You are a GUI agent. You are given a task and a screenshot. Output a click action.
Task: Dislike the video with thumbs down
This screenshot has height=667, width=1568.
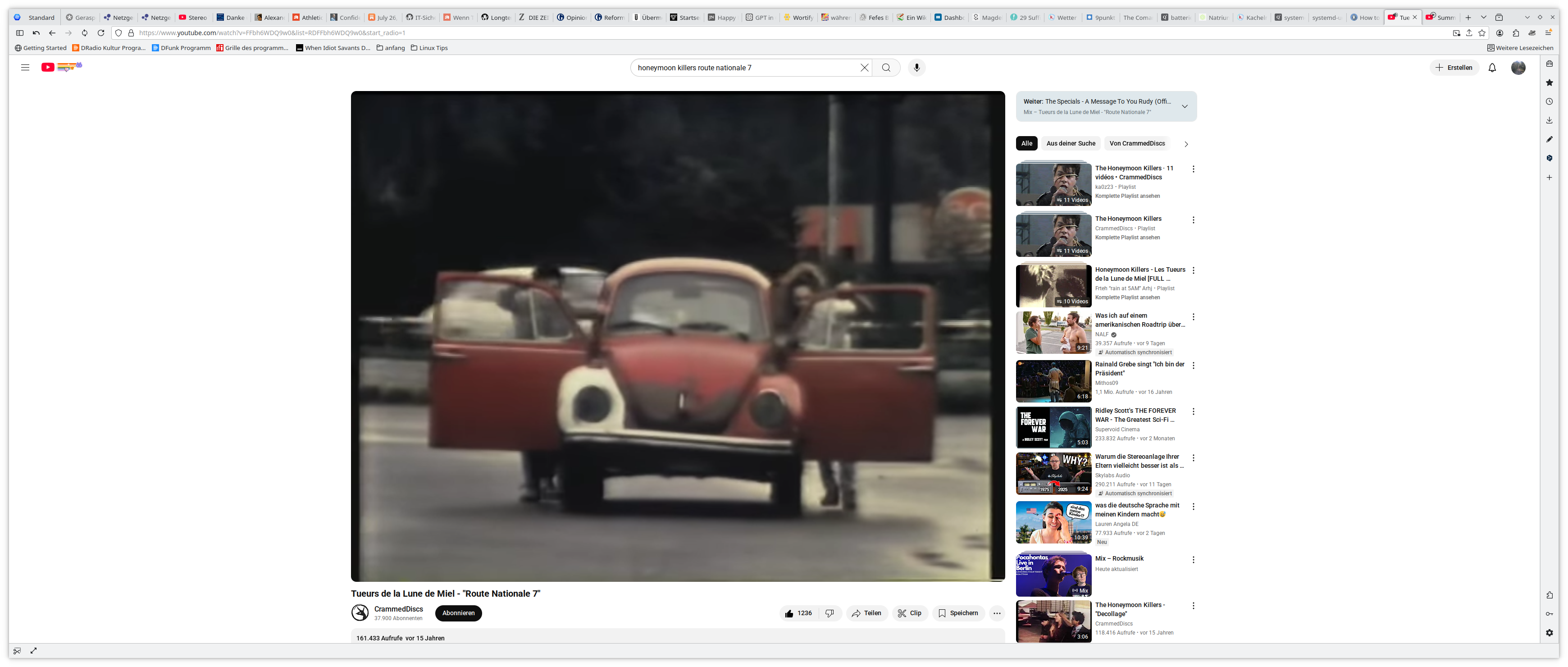[x=829, y=613]
